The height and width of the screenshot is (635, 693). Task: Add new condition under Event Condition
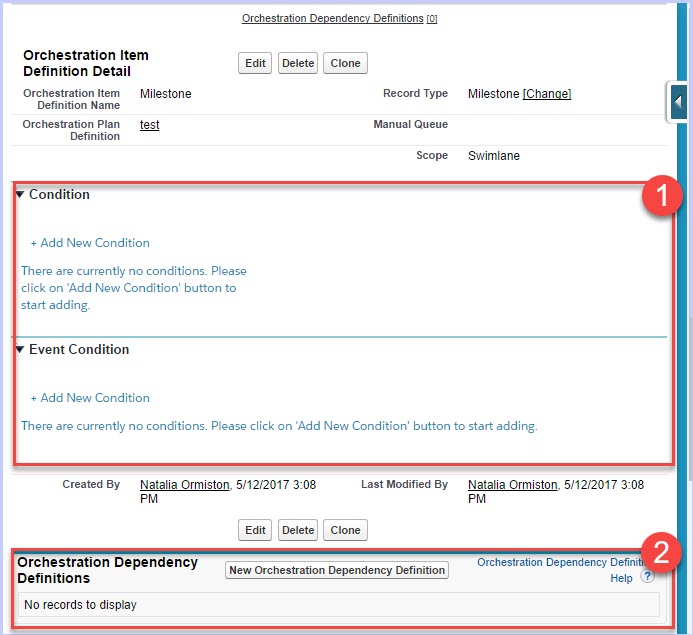[90, 398]
